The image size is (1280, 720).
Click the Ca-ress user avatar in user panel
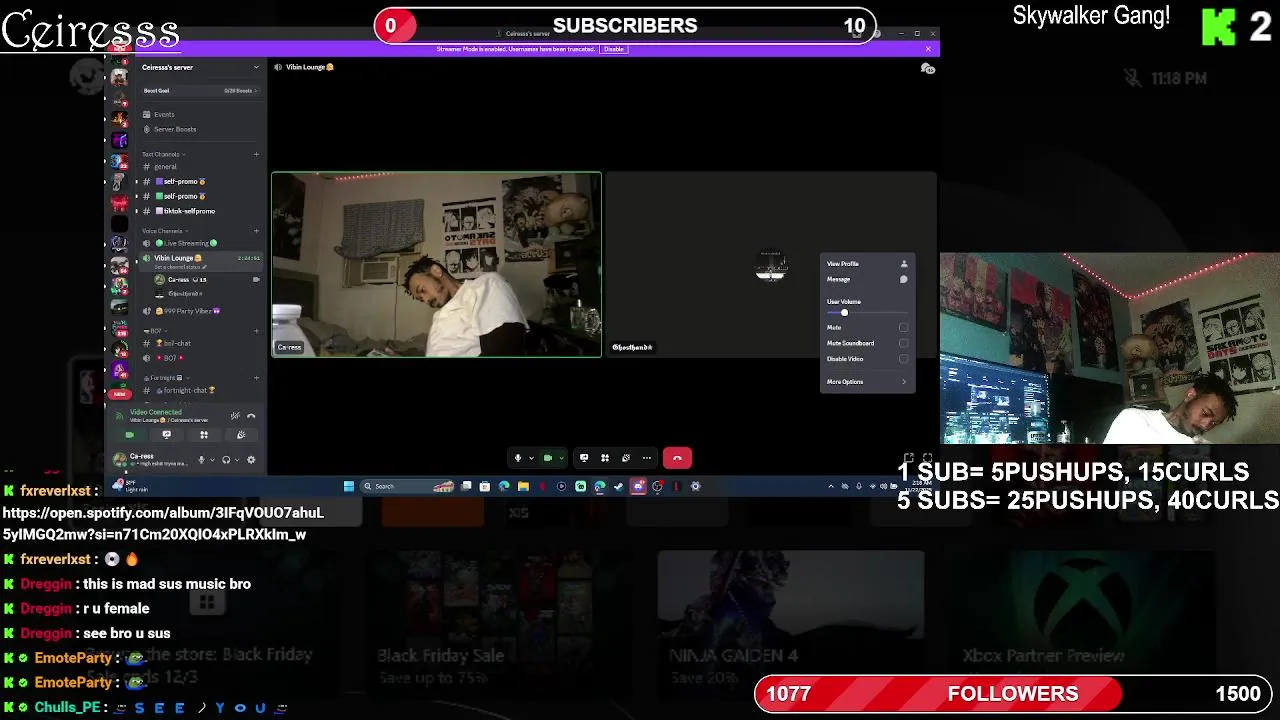[120, 459]
